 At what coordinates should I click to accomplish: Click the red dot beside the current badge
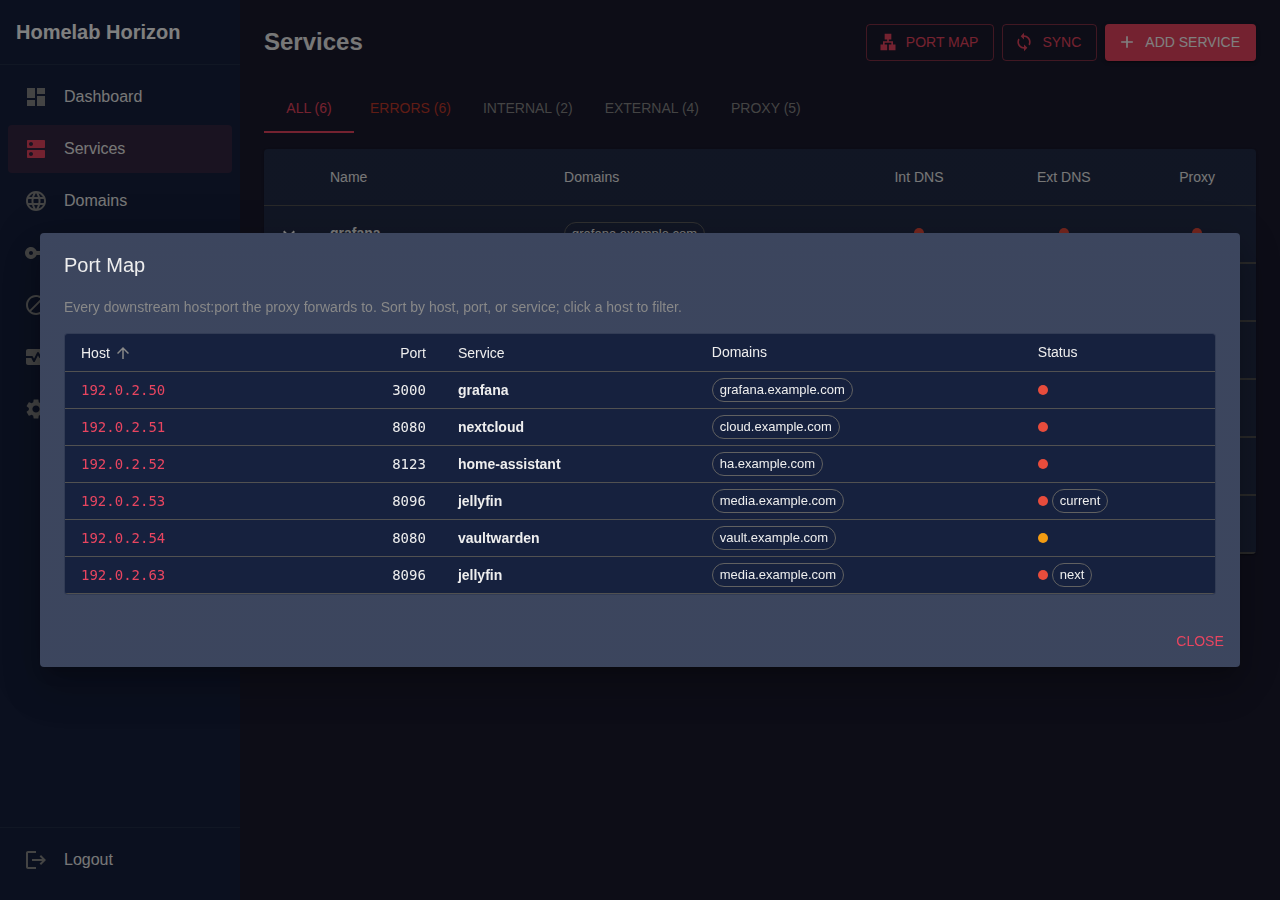[x=1043, y=501]
